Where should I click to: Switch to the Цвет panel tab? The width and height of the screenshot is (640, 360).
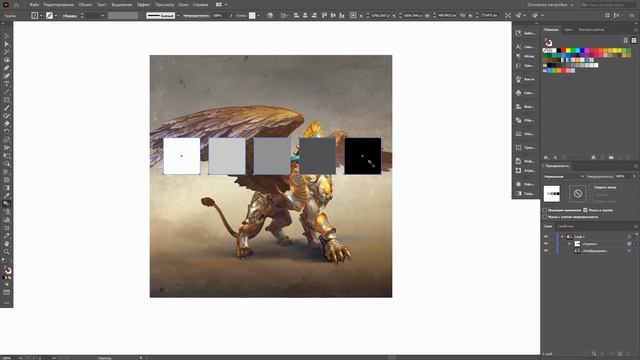tap(568, 30)
